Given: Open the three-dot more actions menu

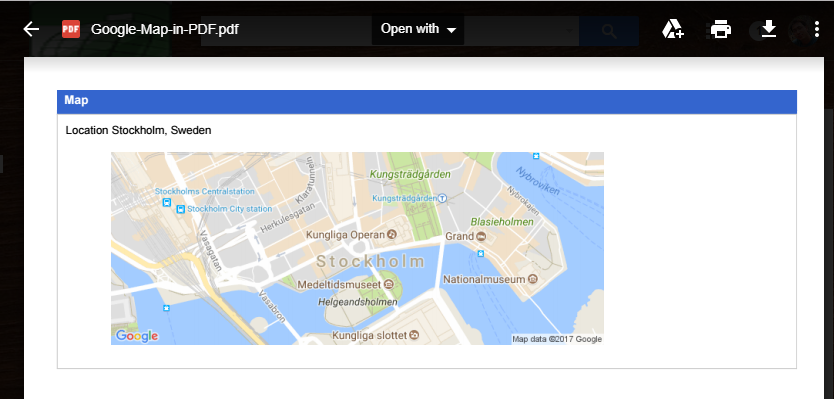Looking at the screenshot, I should [x=817, y=29].
